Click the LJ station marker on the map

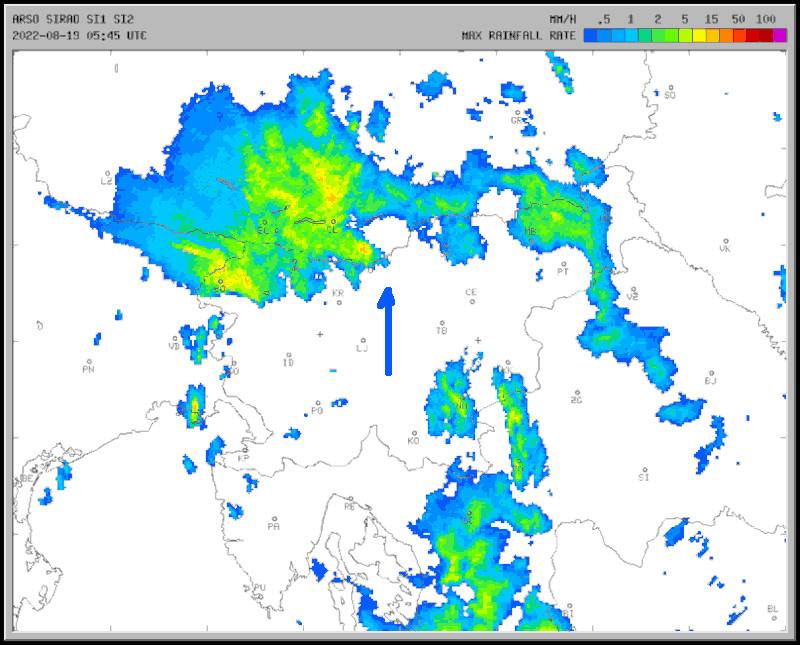coord(361,339)
